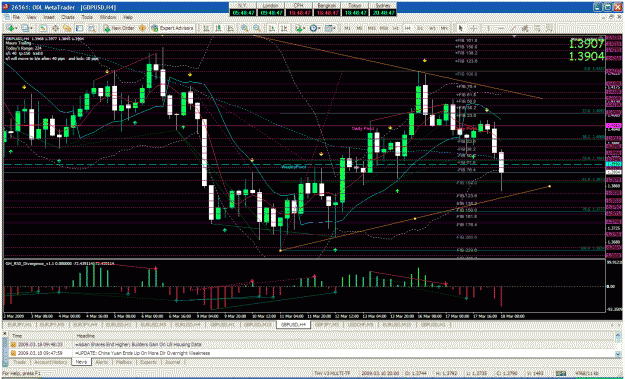The image size is (625, 379).
Task: Select the horizontal line drawing tool
Action: 501,28
